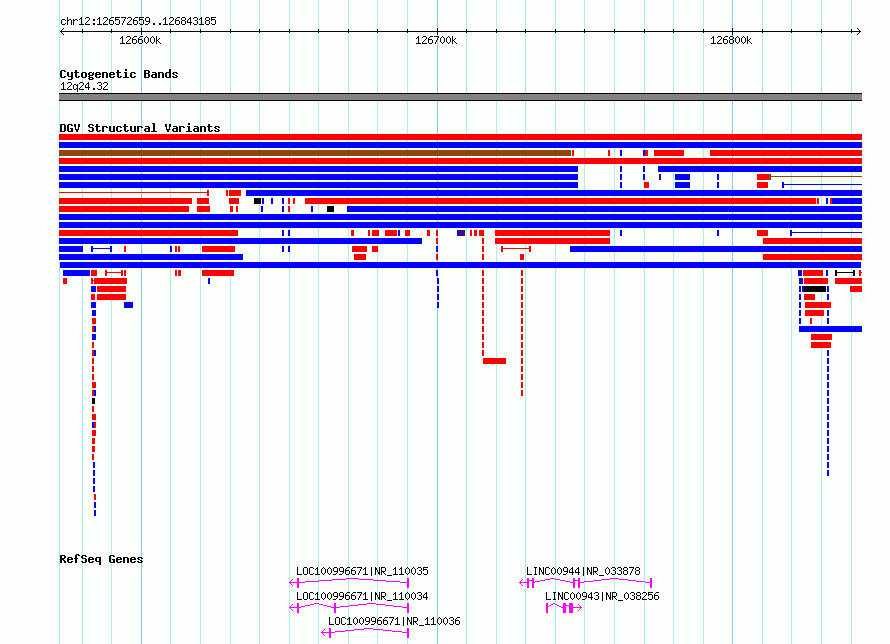This screenshot has height=644, width=890.
Task: Click the 126800k ruler label
Action: (731, 40)
